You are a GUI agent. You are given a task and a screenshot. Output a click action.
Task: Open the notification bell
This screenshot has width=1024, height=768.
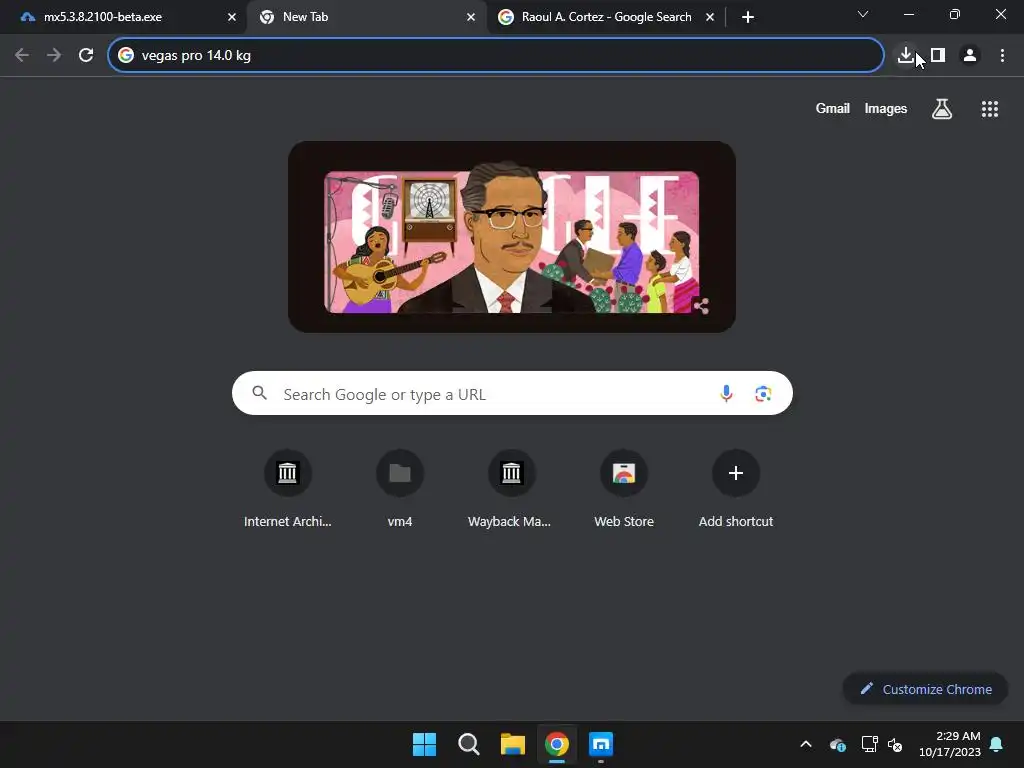pyautogui.click(x=996, y=744)
